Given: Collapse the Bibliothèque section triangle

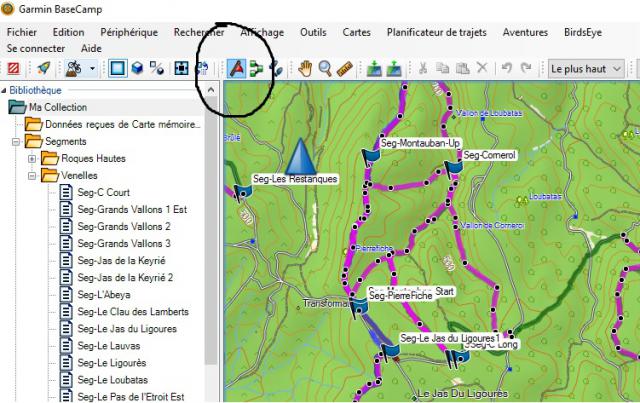Looking at the screenshot, I should tap(4, 90).
